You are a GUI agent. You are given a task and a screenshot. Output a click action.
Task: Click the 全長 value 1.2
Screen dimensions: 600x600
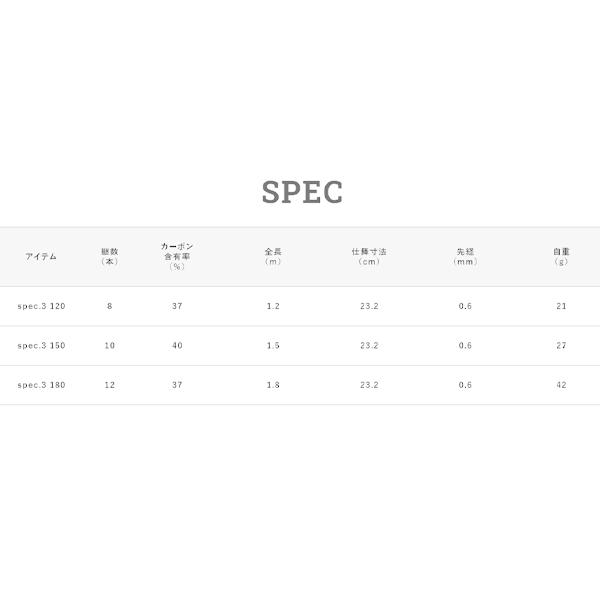(273, 306)
